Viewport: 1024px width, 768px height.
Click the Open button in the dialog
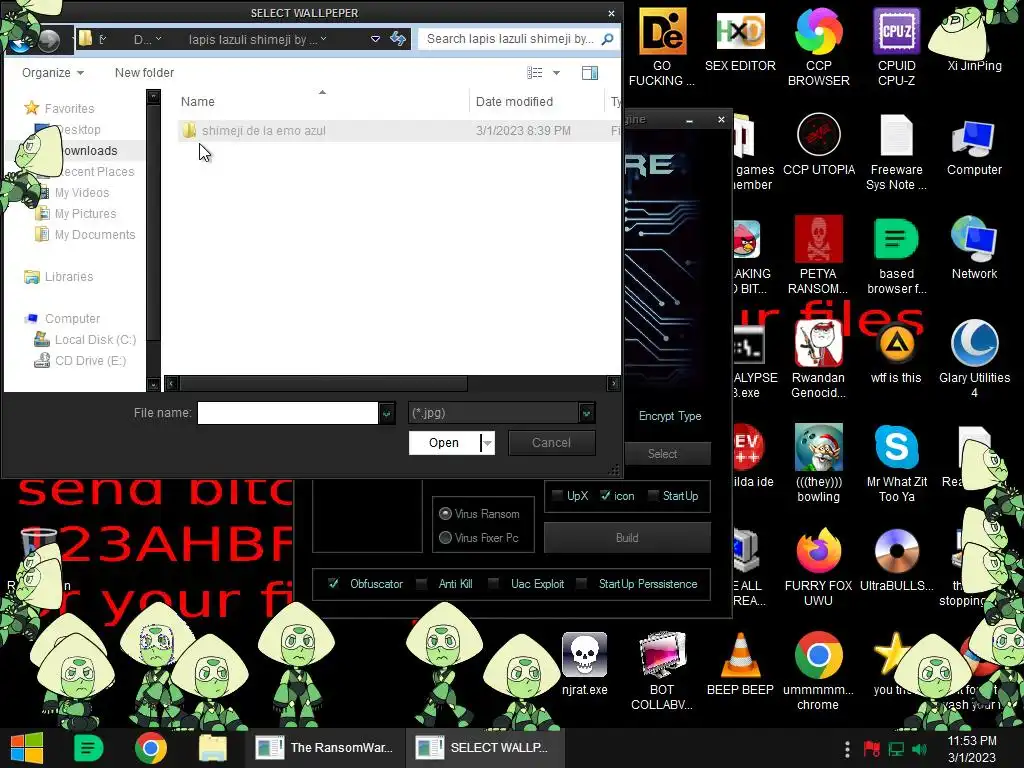click(444, 443)
